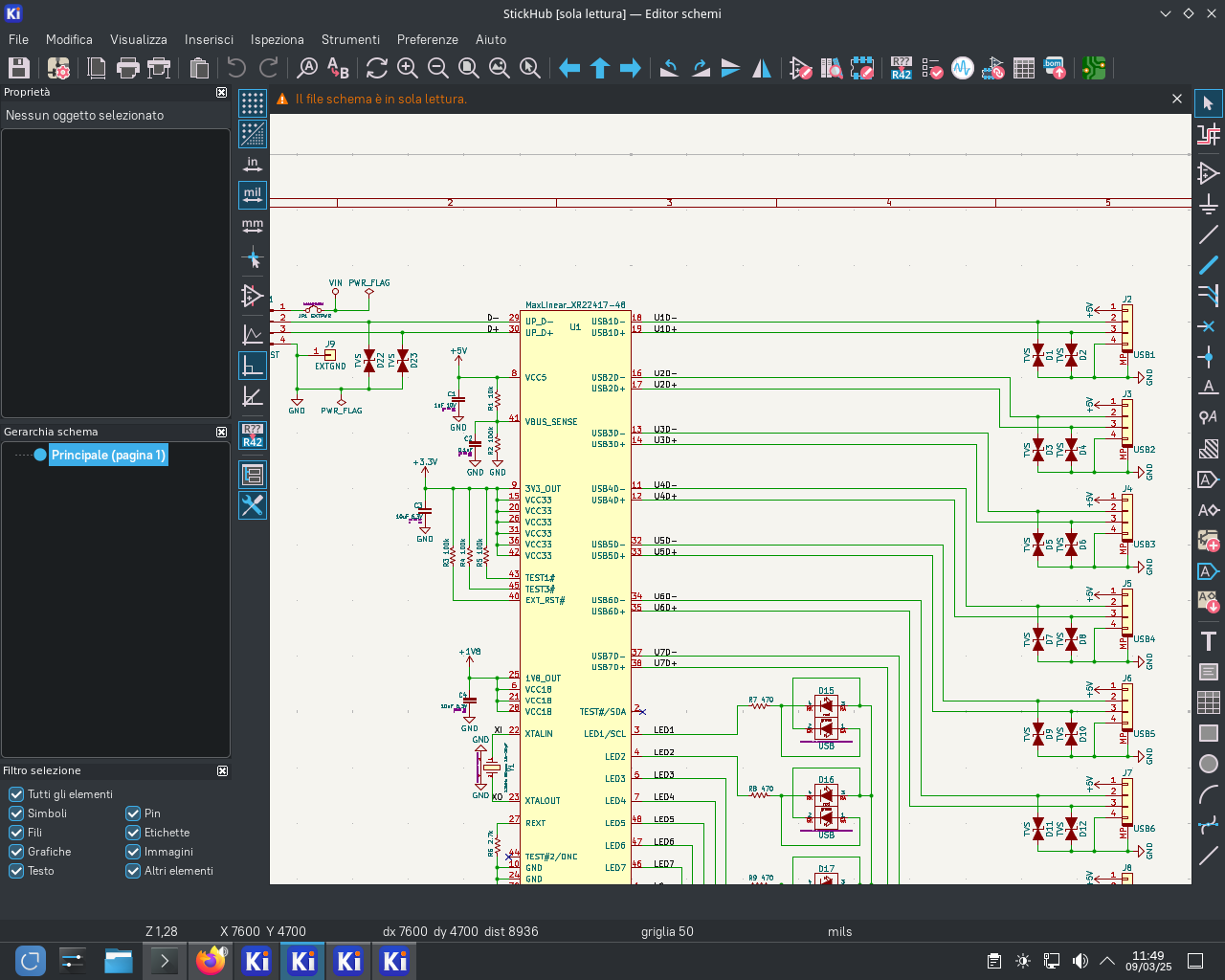Image resolution: width=1225 pixels, height=980 pixels.
Task: Open Firefox from the taskbar
Action: pos(211,961)
